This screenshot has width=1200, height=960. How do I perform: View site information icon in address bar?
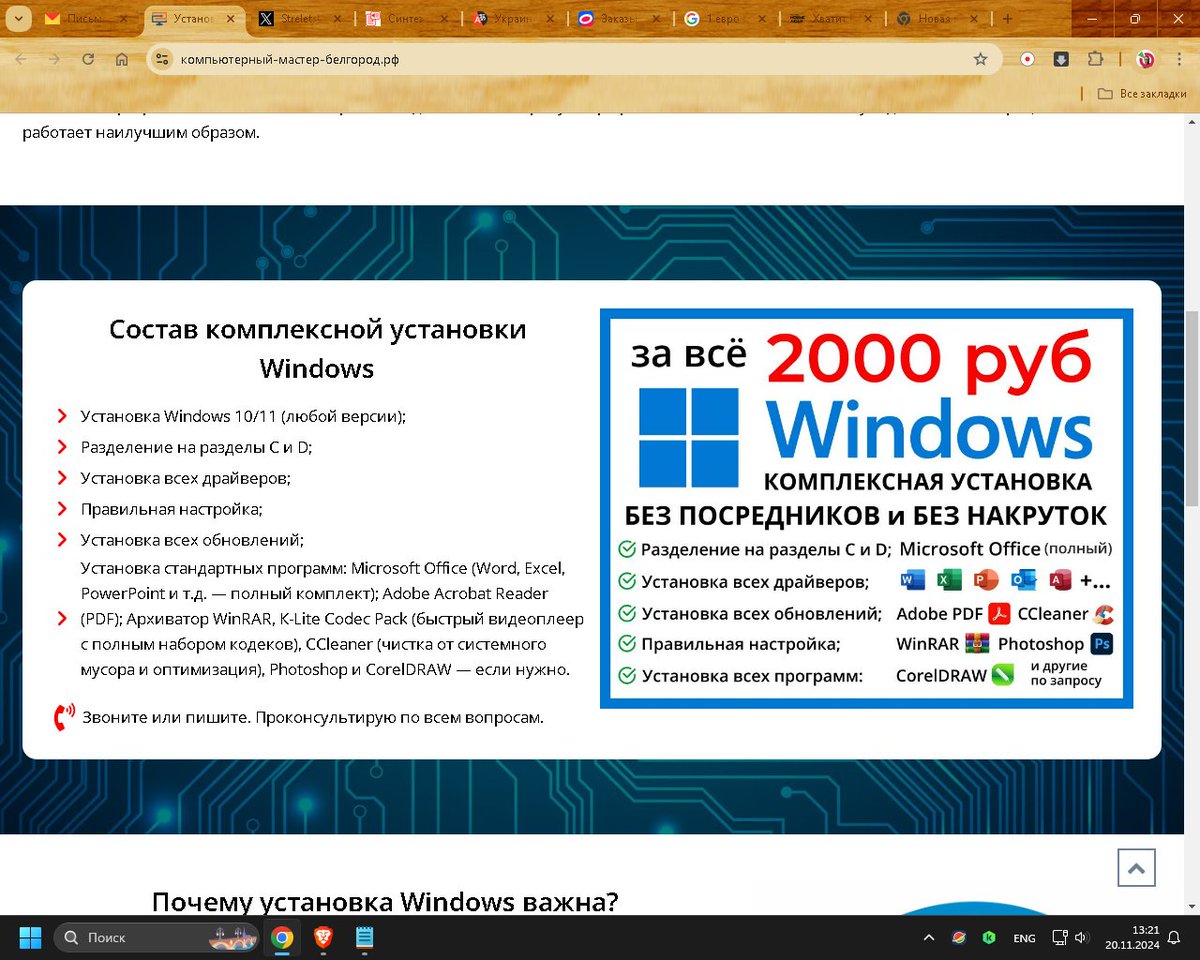pyautogui.click(x=163, y=59)
